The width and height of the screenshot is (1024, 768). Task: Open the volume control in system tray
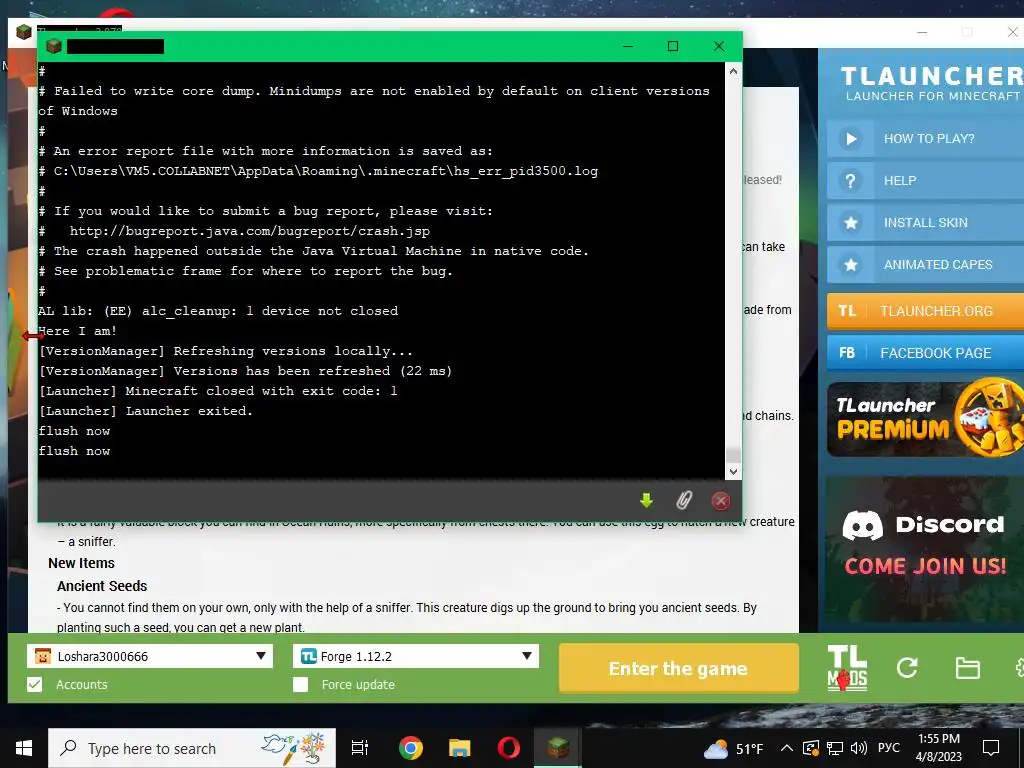point(859,748)
